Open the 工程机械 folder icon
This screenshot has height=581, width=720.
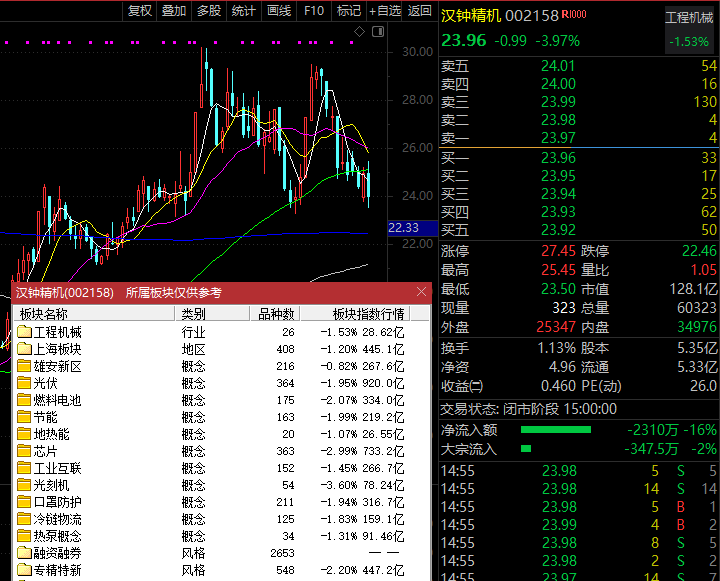click(x=24, y=332)
